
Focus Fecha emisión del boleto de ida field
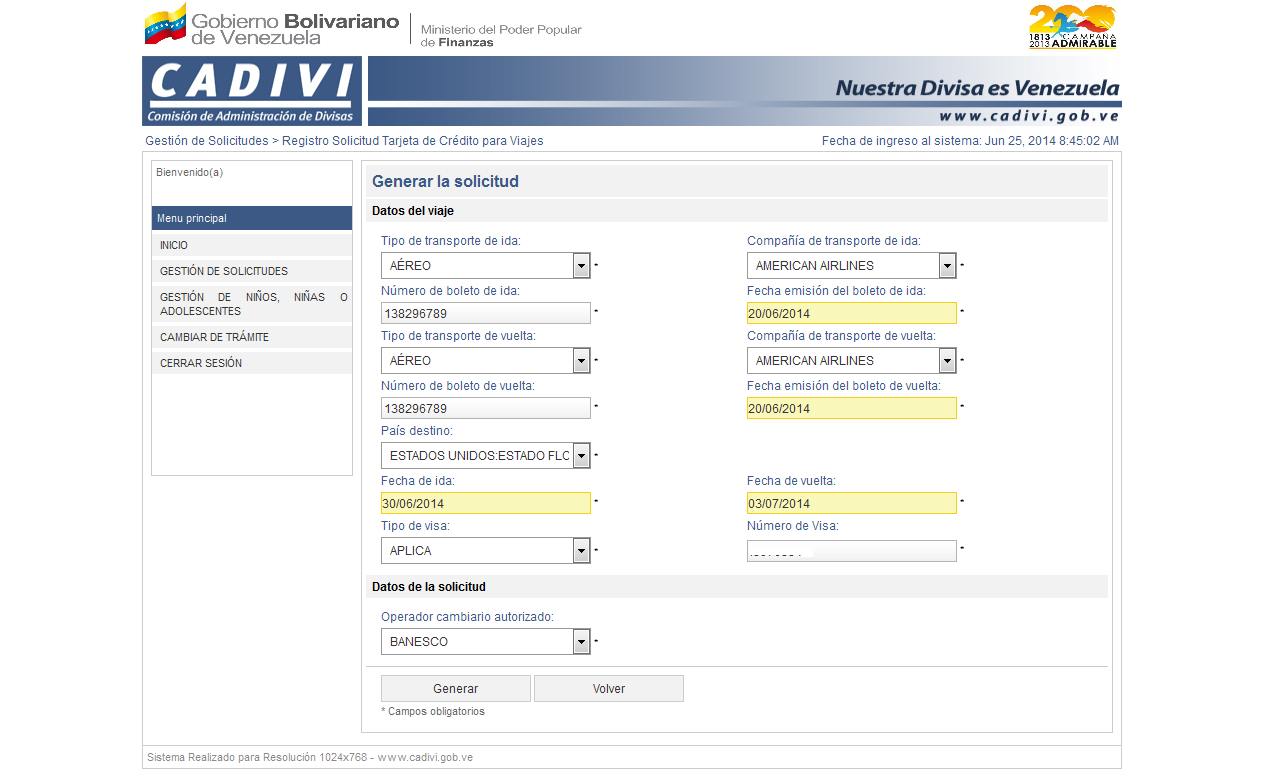click(x=852, y=313)
